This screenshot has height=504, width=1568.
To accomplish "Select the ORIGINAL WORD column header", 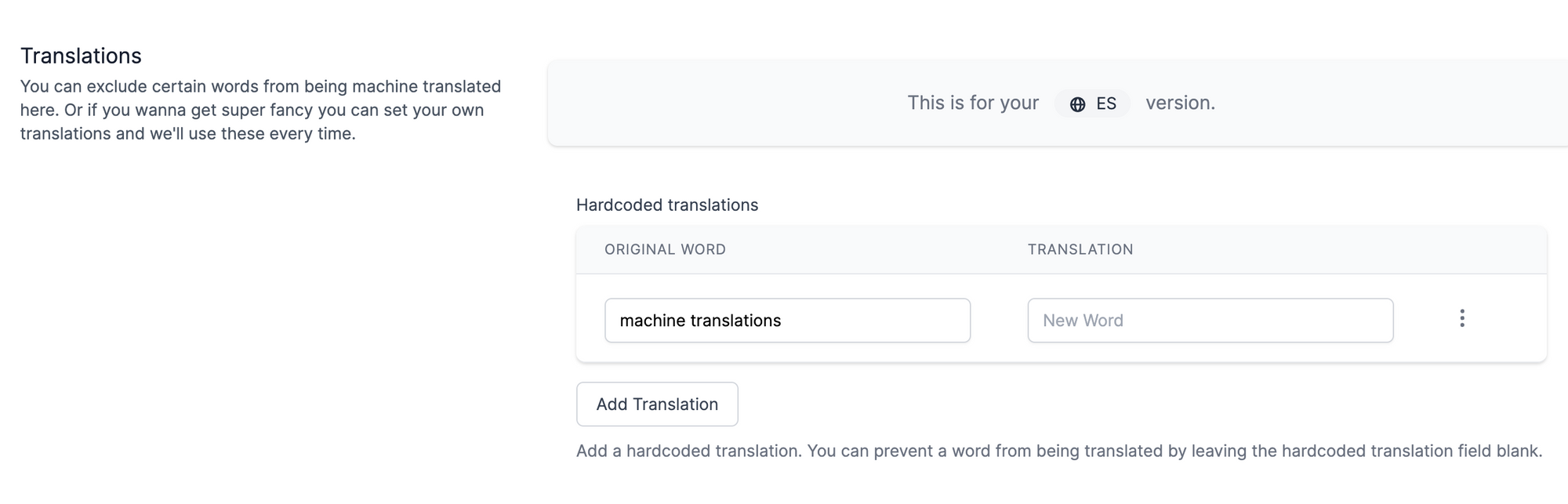I will pos(665,249).
